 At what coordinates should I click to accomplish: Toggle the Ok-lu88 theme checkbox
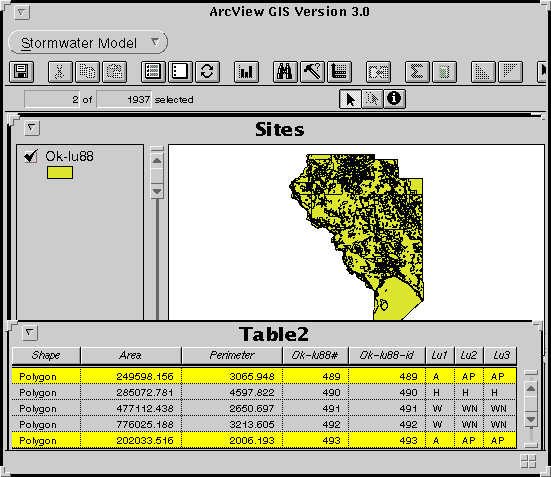pyautogui.click(x=31, y=156)
